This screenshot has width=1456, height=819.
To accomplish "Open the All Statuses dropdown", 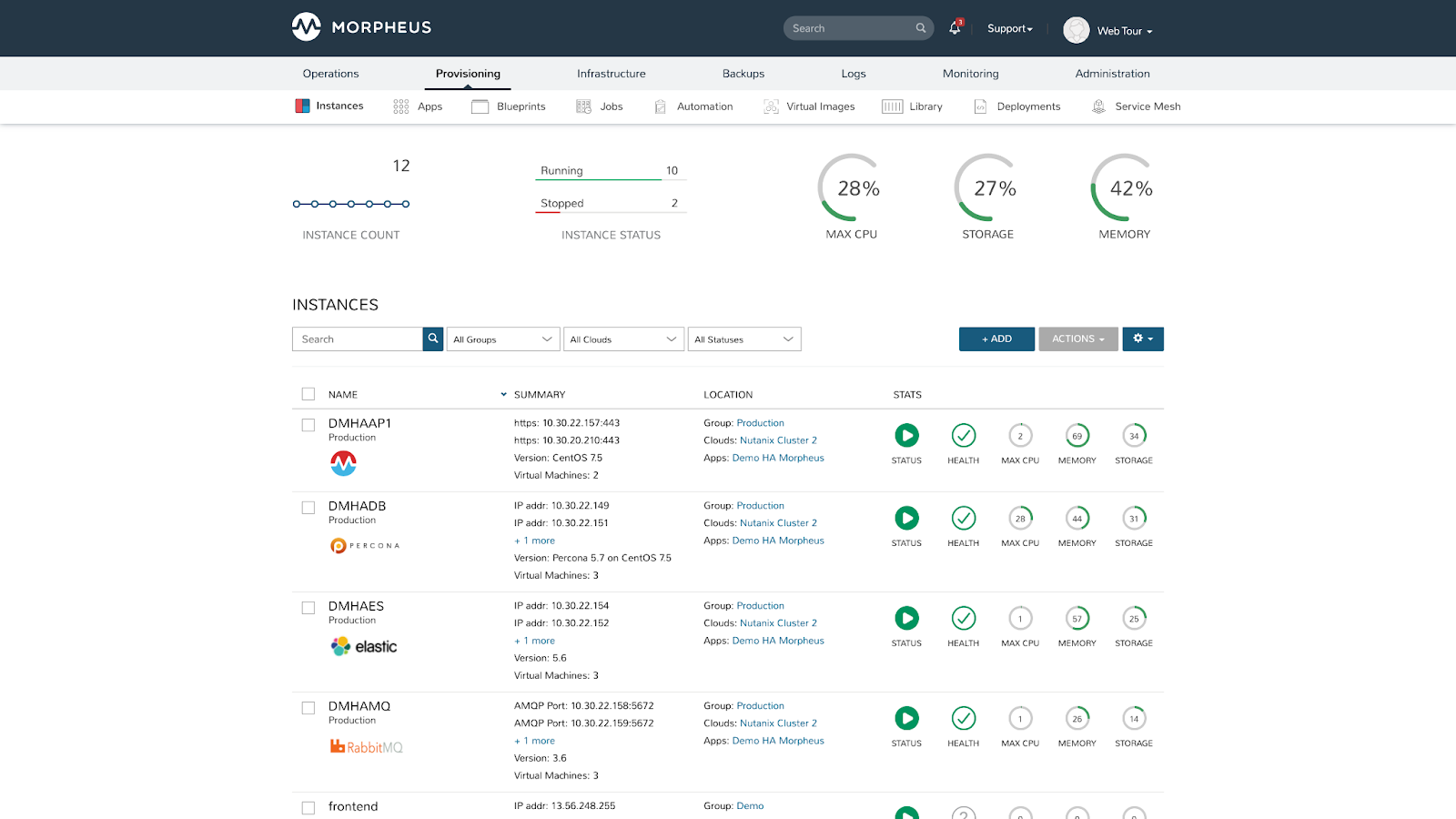I will tap(743, 339).
